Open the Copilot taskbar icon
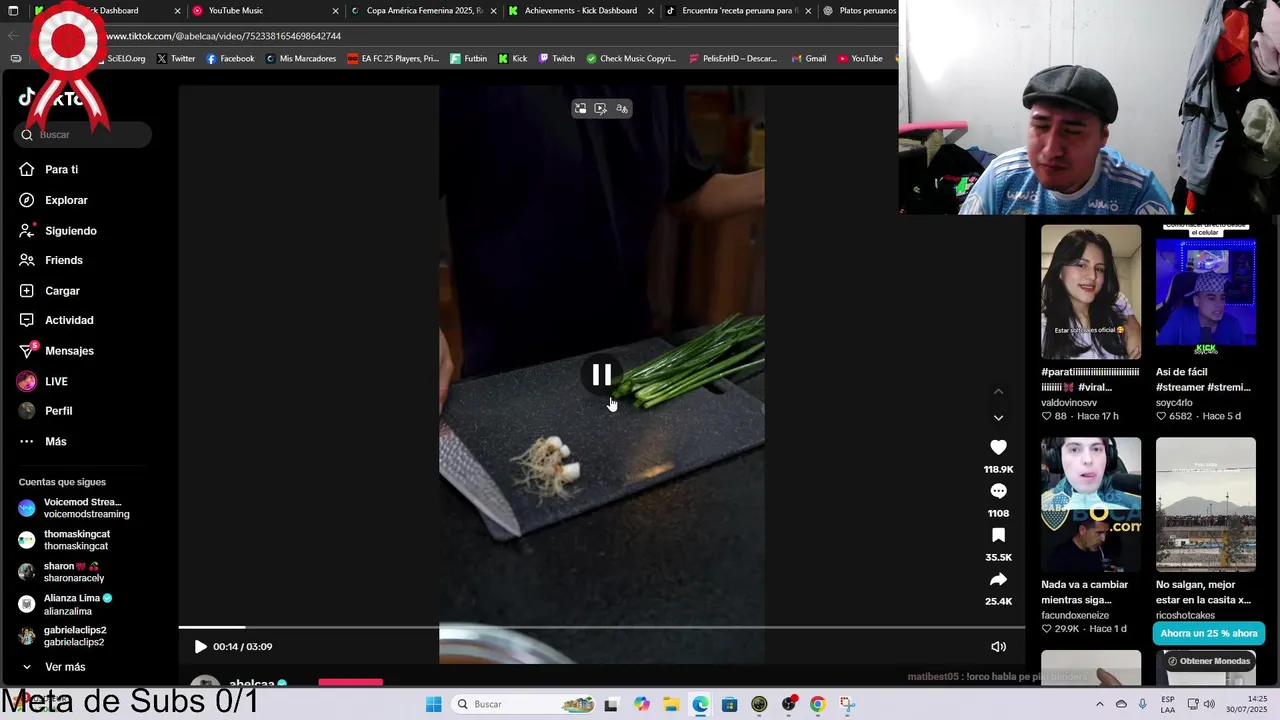1280x720 pixels. click(641, 704)
